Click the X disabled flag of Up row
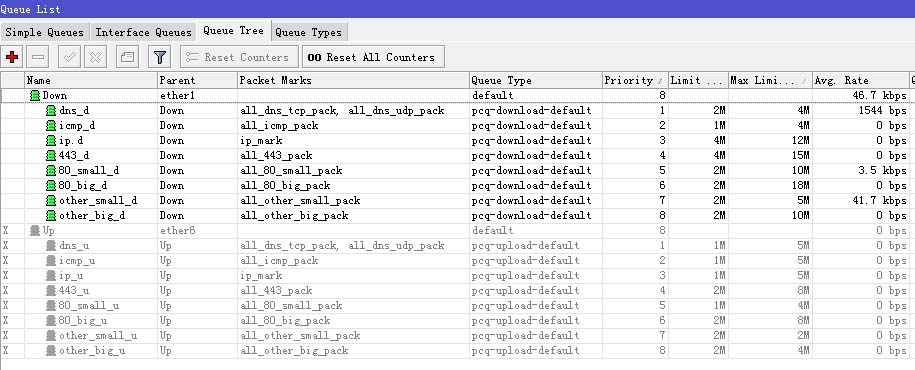Image resolution: width=915 pixels, height=370 pixels. 6,231
